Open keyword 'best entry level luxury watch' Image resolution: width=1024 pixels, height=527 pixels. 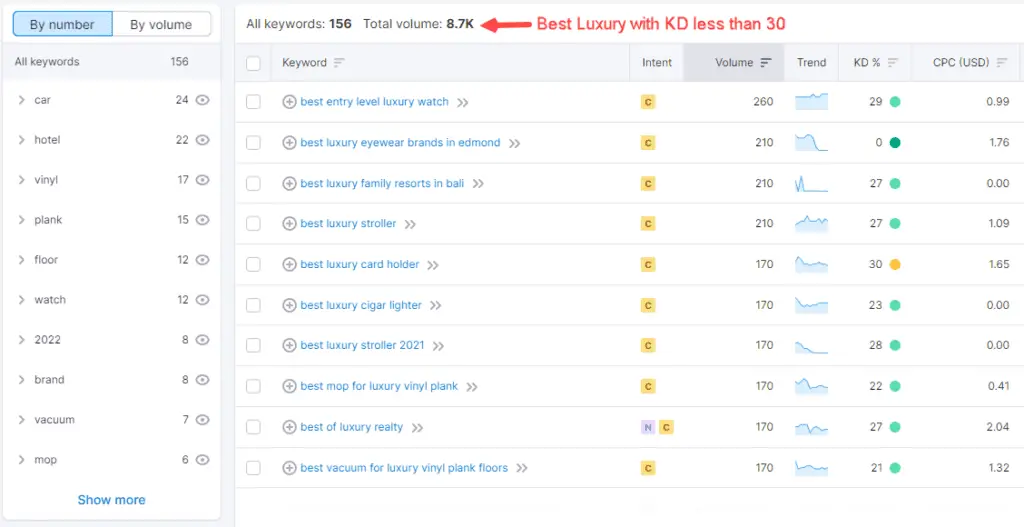pyautogui.click(x=375, y=101)
